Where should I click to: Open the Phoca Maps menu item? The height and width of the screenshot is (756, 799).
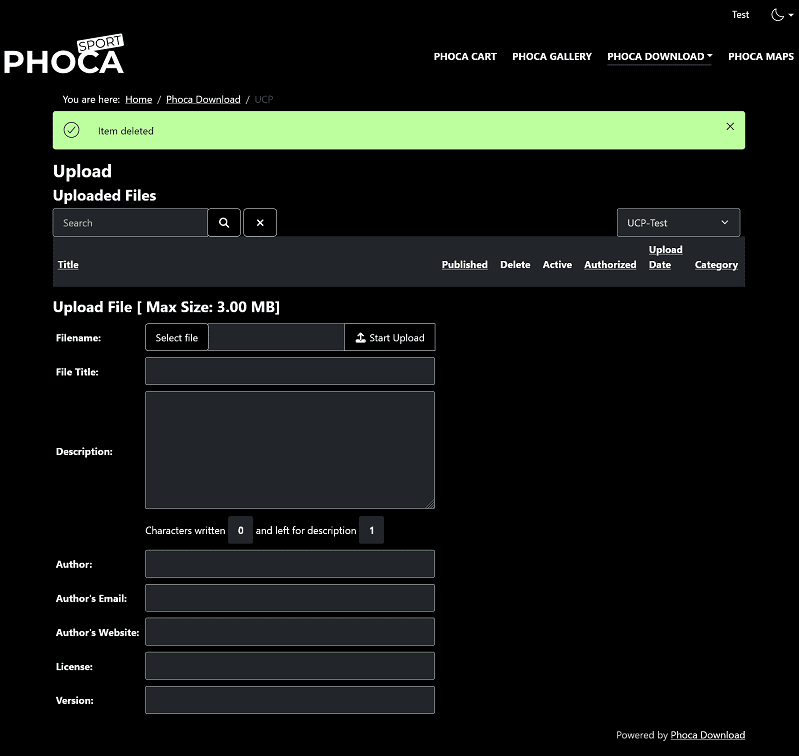pyautogui.click(x=761, y=57)
